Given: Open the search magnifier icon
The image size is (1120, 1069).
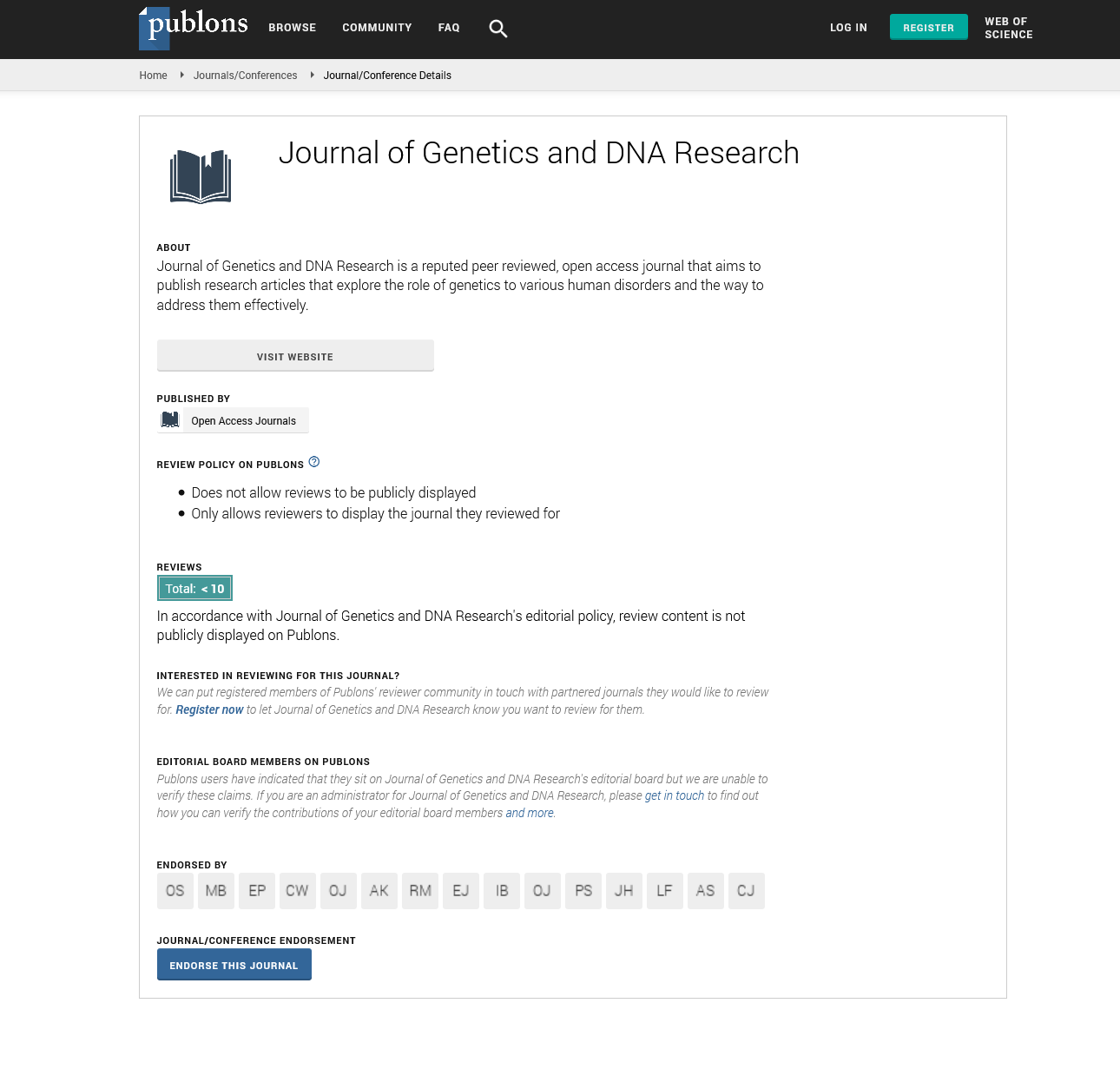Looking at the screenshot, I should point(497,29).
